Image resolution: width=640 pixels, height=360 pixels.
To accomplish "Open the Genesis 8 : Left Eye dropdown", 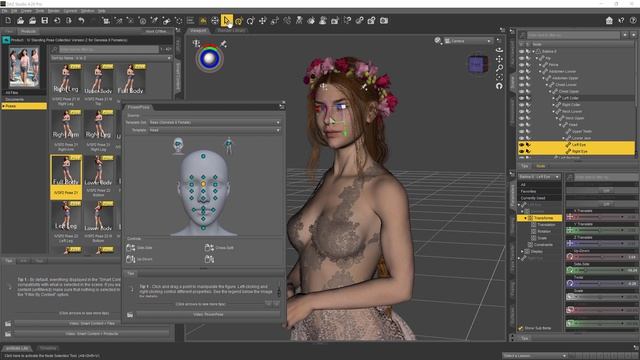I will point(539,177).
